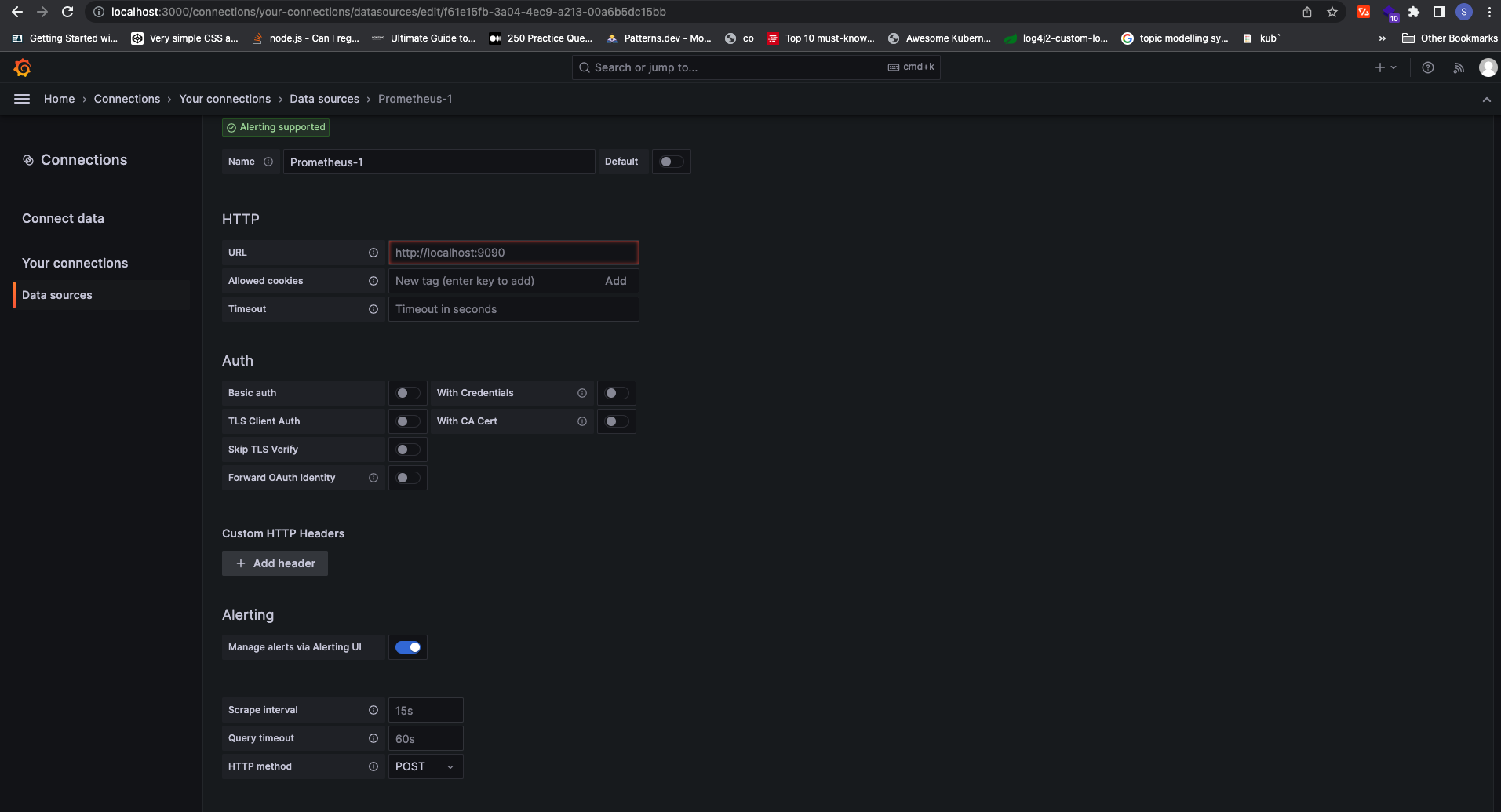Viewport: 1501px width, 812px height.
Task: Click info icon next to URL
Action: 373,253
